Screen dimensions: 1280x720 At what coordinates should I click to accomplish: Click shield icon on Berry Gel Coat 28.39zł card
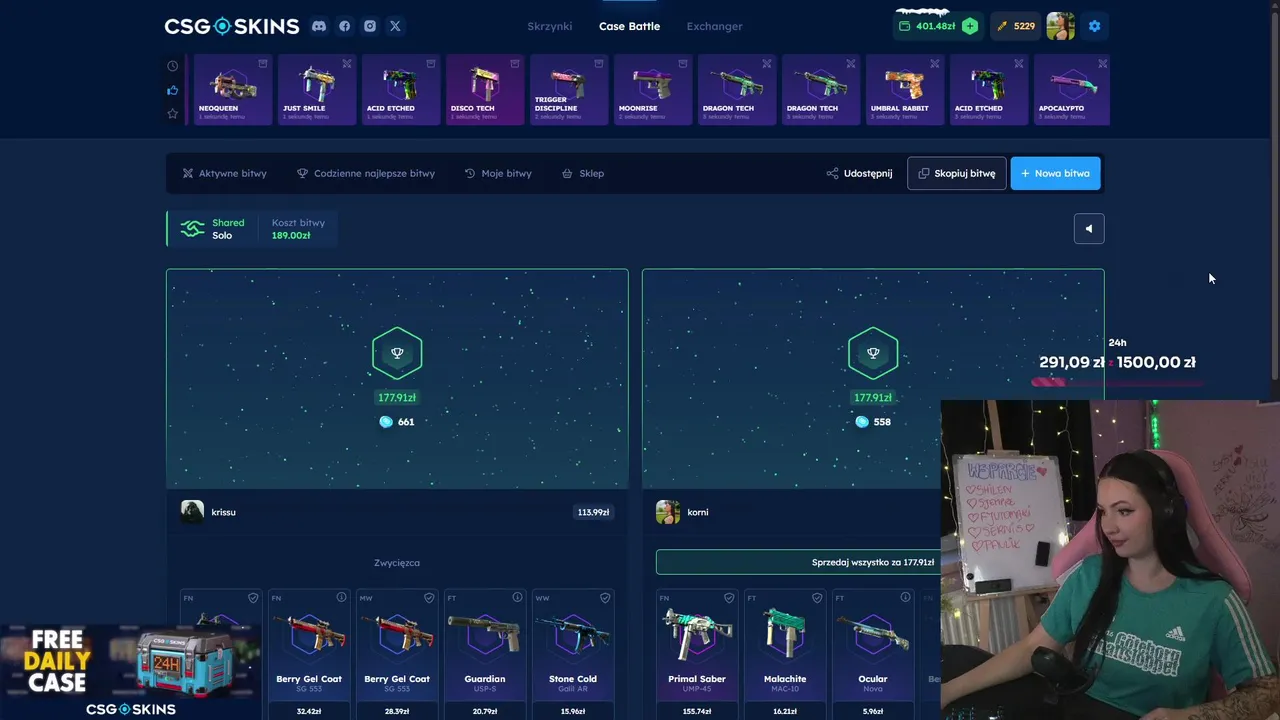429,597
